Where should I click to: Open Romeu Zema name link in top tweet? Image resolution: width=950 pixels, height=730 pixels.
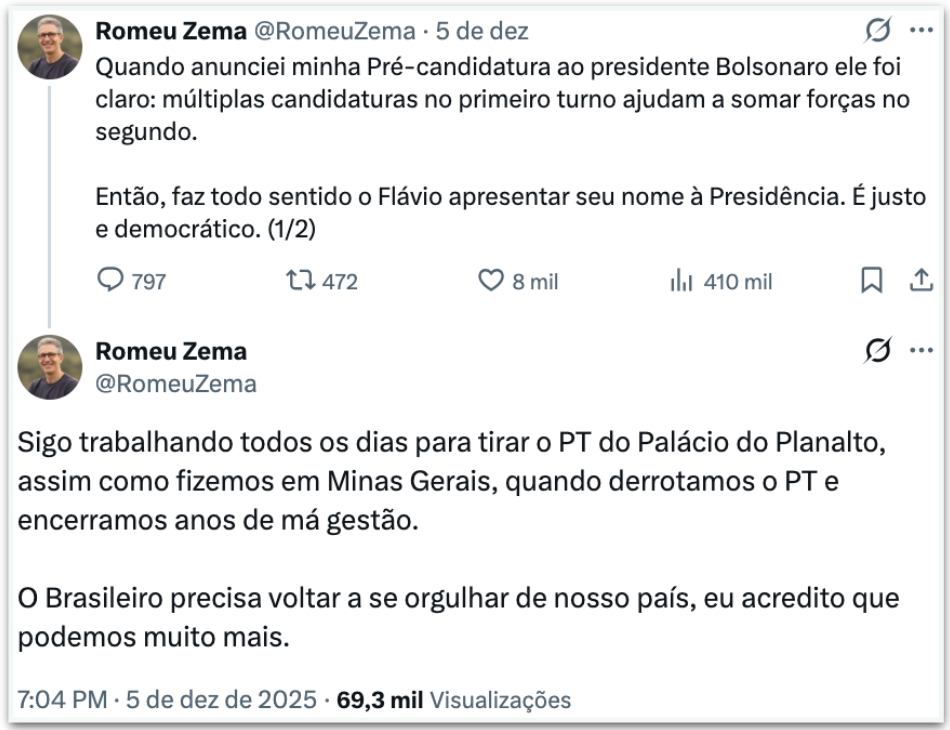tap(170, 32)
